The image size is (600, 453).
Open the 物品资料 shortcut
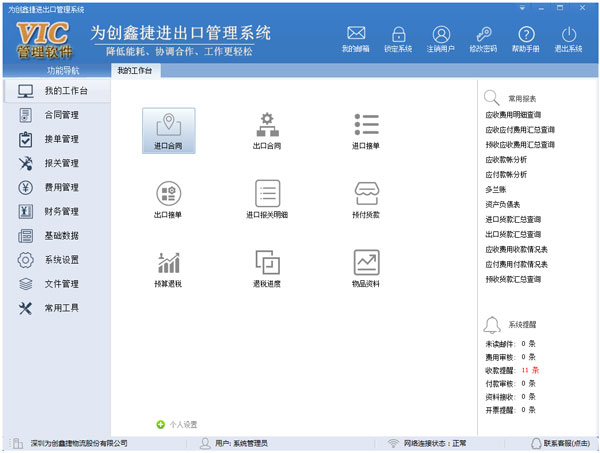click(x=366, y=269)
